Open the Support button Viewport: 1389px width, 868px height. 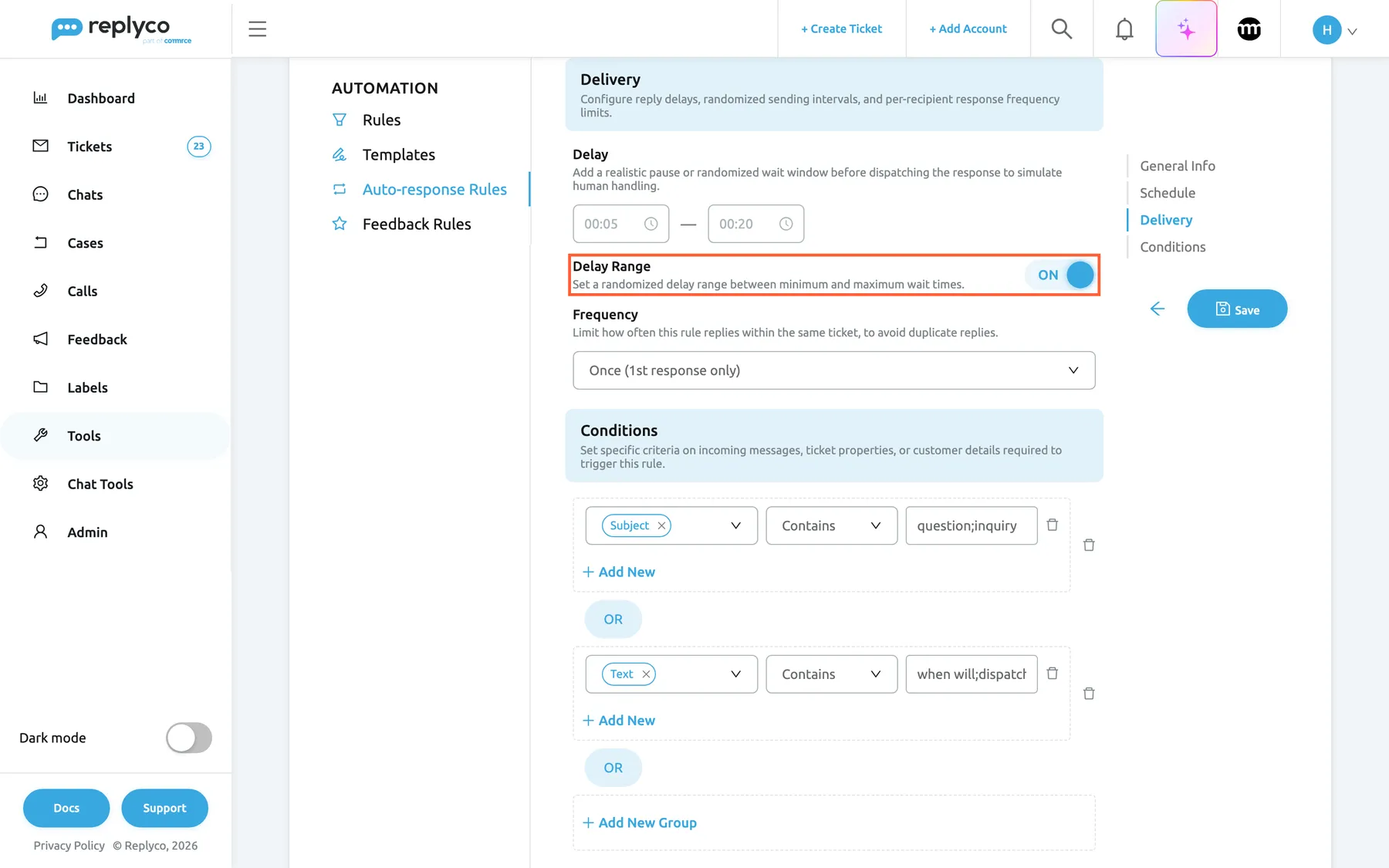[164, 808]
